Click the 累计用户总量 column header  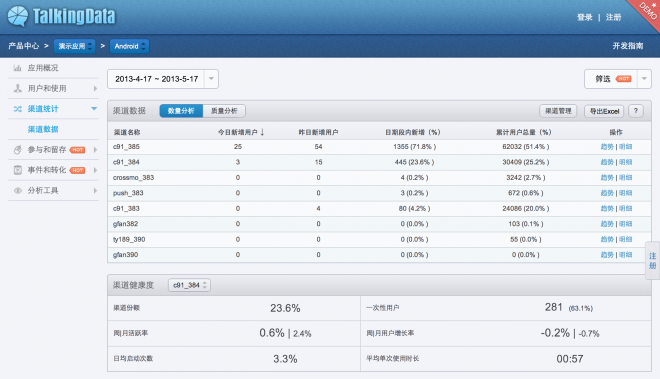pyautogui.click(x=524, y=132)
